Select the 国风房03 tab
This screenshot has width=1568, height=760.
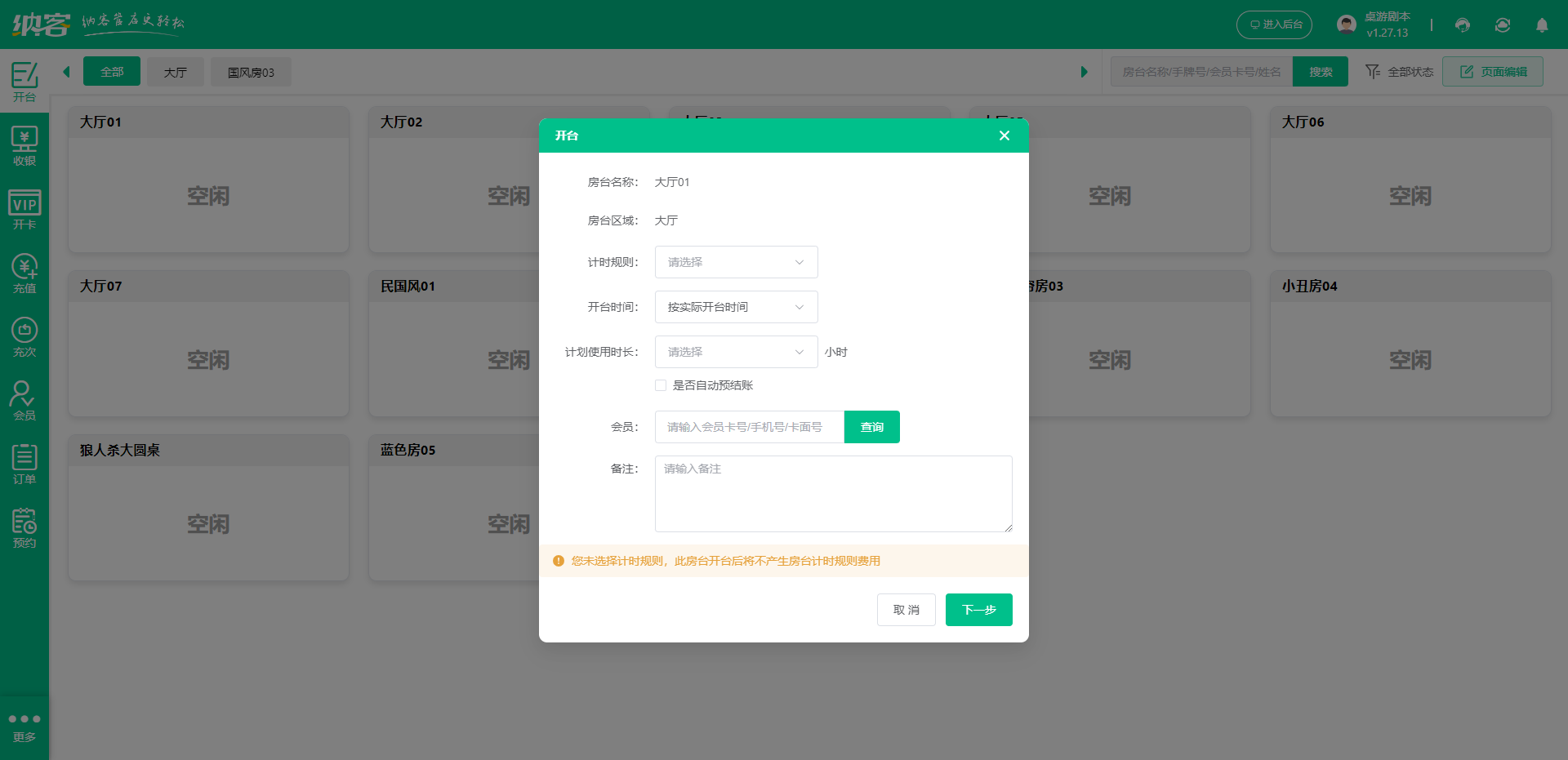(250, 72)
